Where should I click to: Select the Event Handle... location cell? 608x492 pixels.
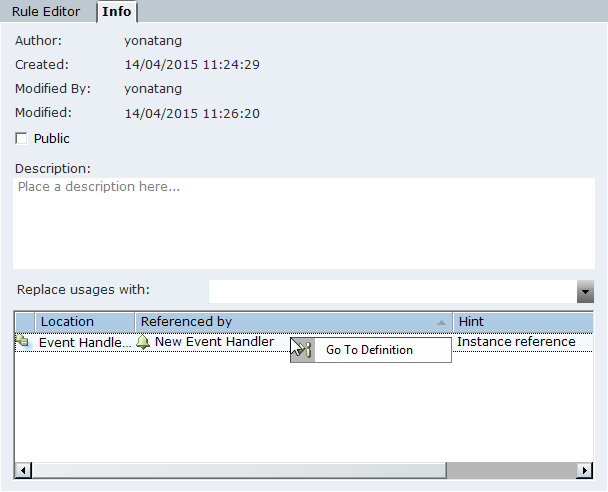(x=84, y=342)
